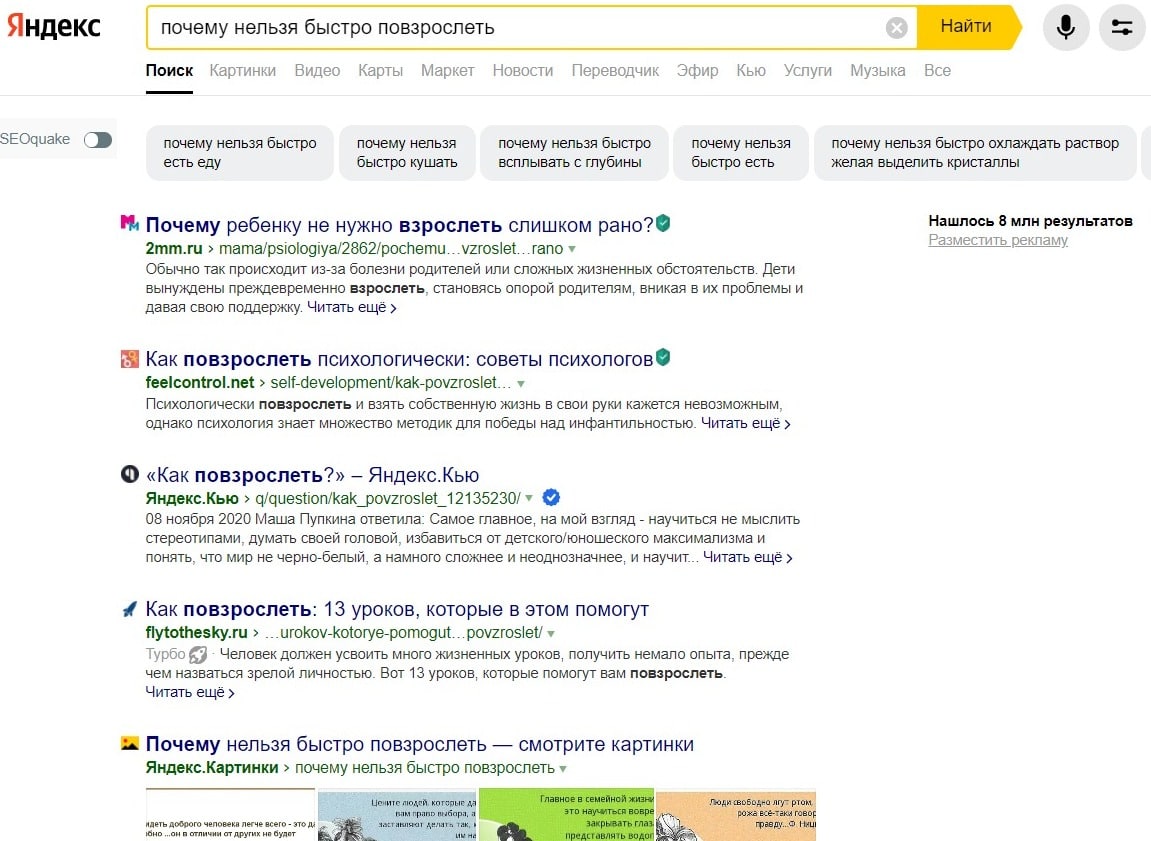Click 'Читать ещё' under feelcontrol.net snippet
This screenshot has width=1151, height=841.
pos(746,423)
